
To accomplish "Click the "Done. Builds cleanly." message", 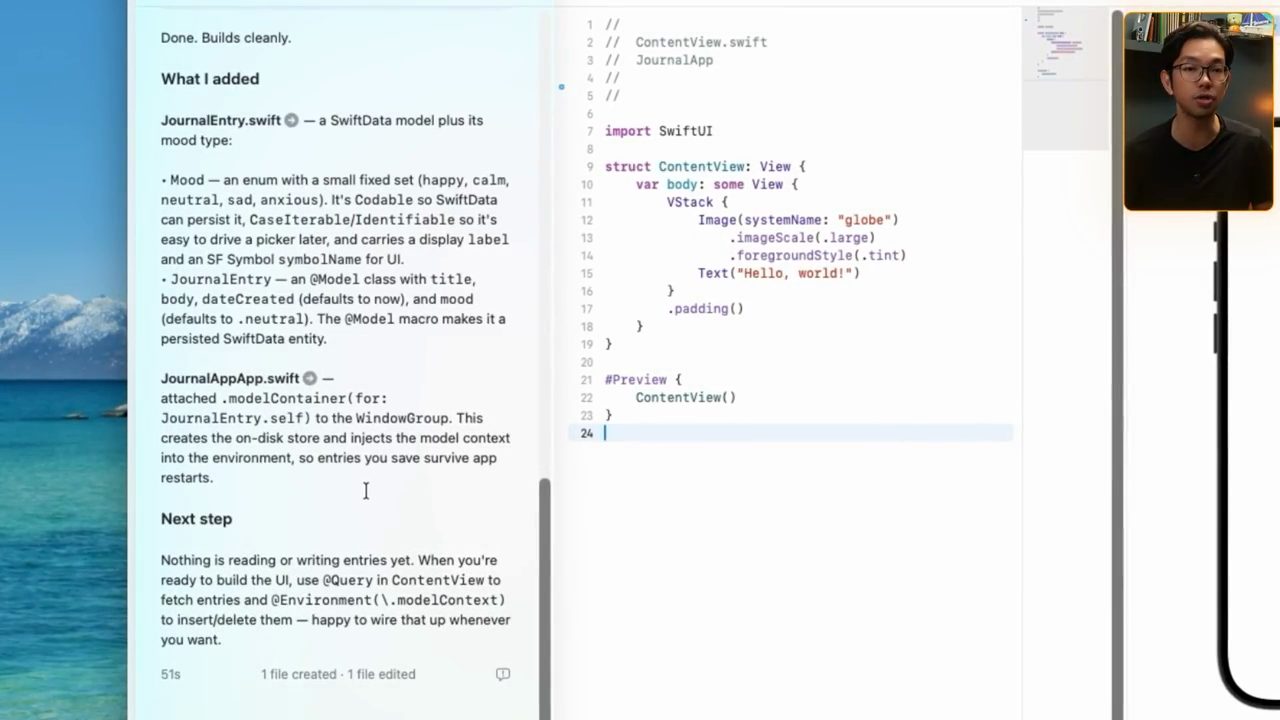I will point(226,38).
